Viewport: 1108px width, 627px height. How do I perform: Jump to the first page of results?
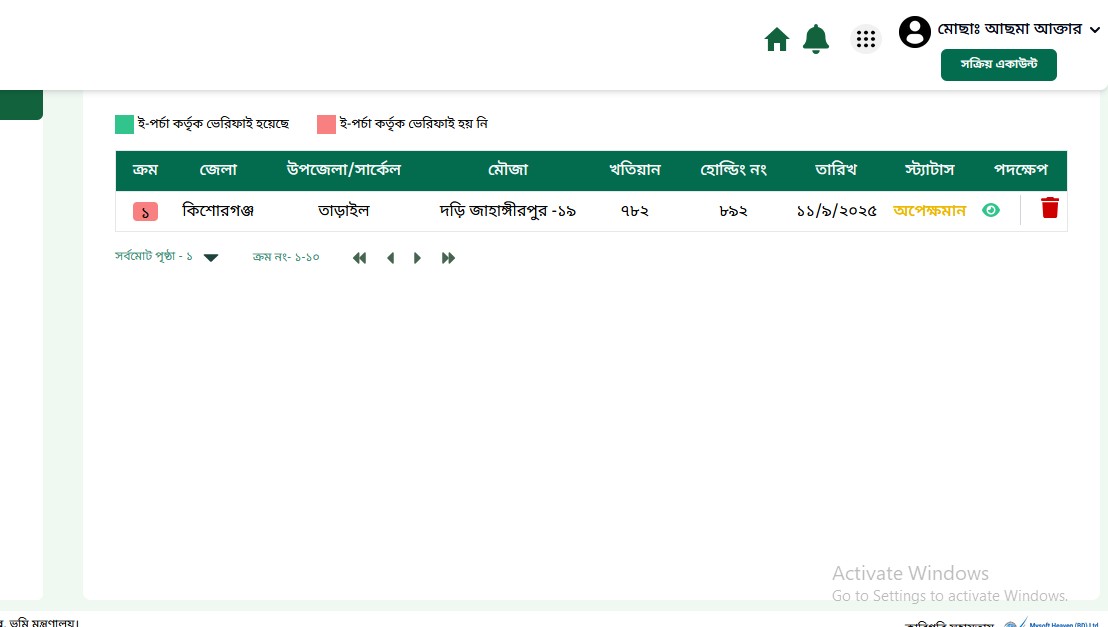click(360, 258)
